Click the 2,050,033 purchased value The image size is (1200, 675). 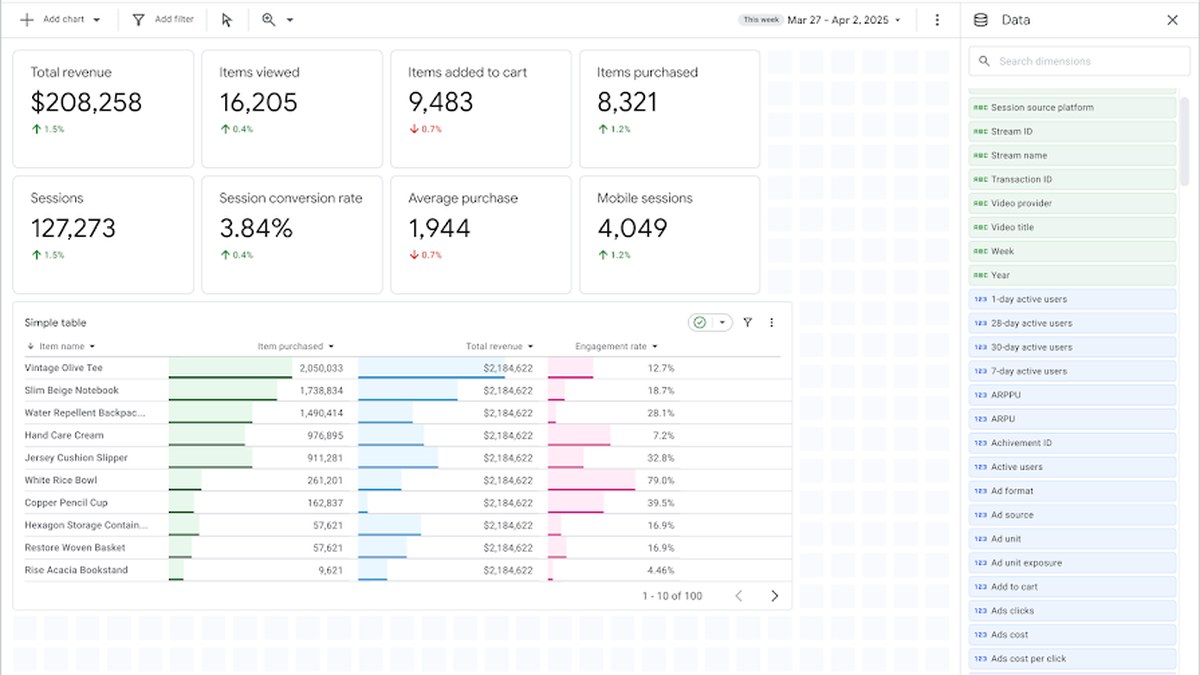(321, 368)
